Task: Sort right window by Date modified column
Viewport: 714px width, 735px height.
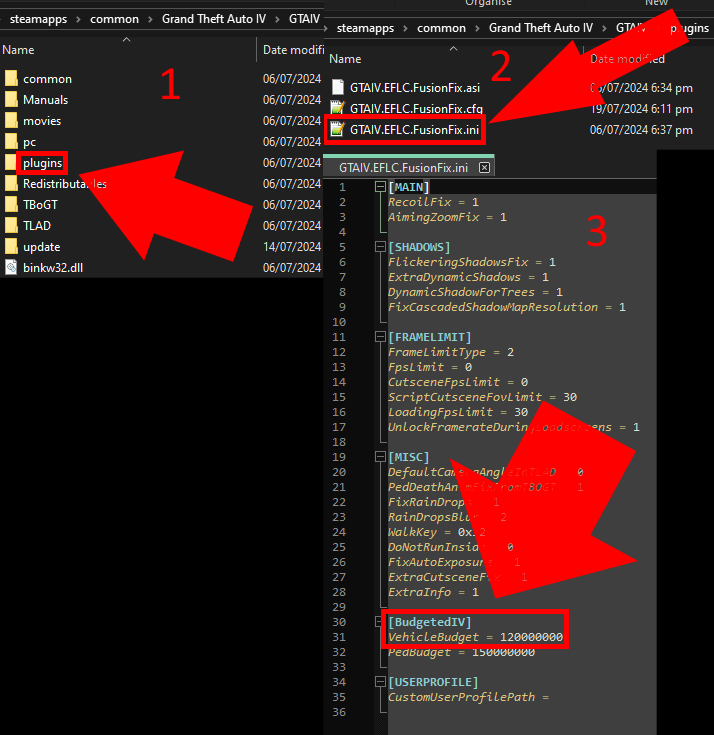Action: click(627, 59)
